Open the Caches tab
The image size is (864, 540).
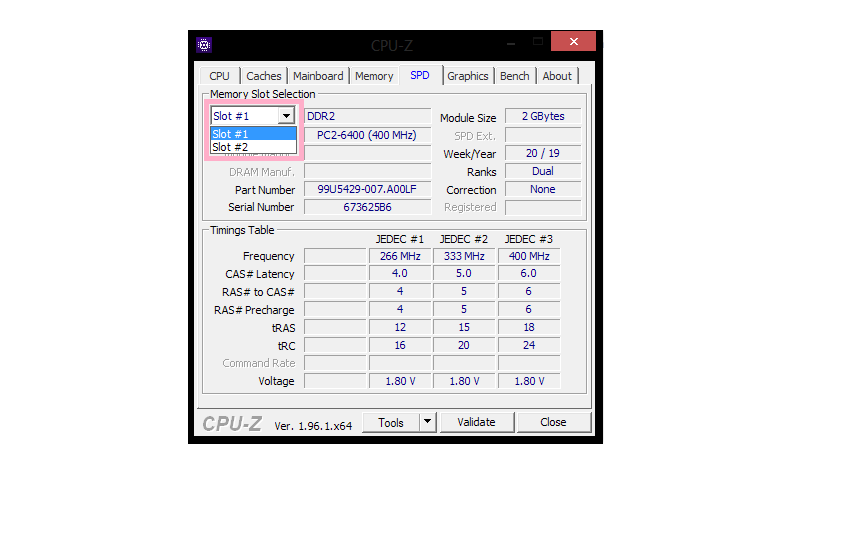click(x=263, y=76)
